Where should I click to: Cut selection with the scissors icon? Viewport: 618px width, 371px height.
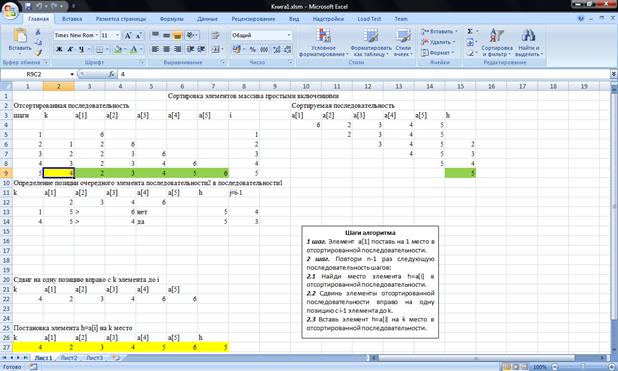[38, 32]
